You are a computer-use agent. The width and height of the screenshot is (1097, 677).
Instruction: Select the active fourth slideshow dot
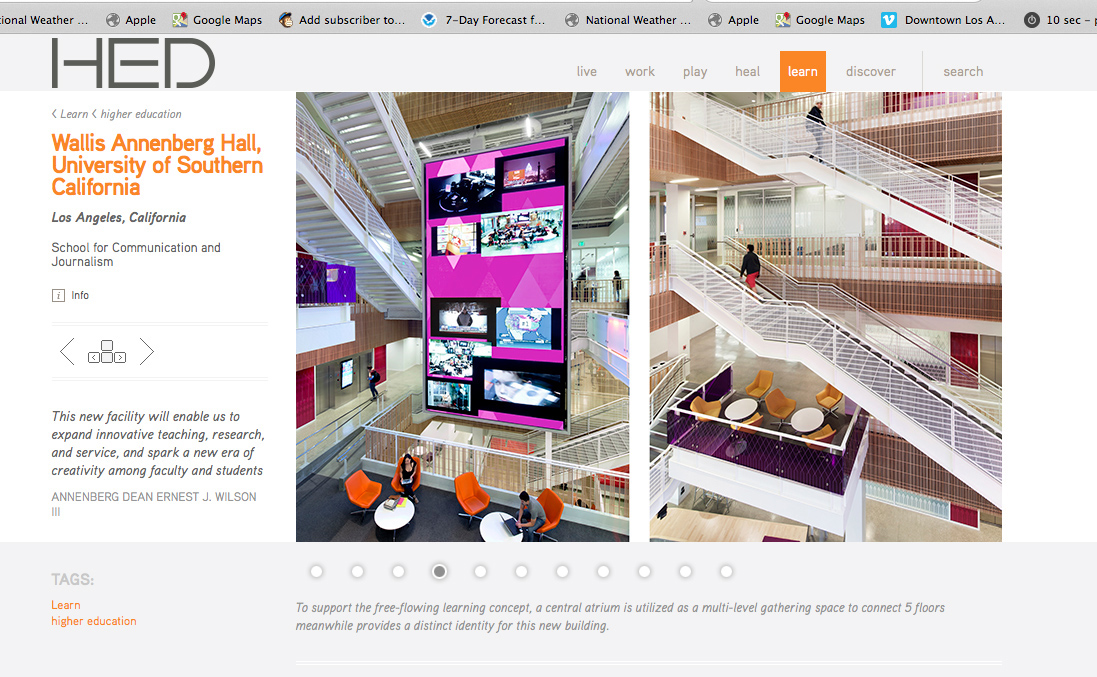439,571
